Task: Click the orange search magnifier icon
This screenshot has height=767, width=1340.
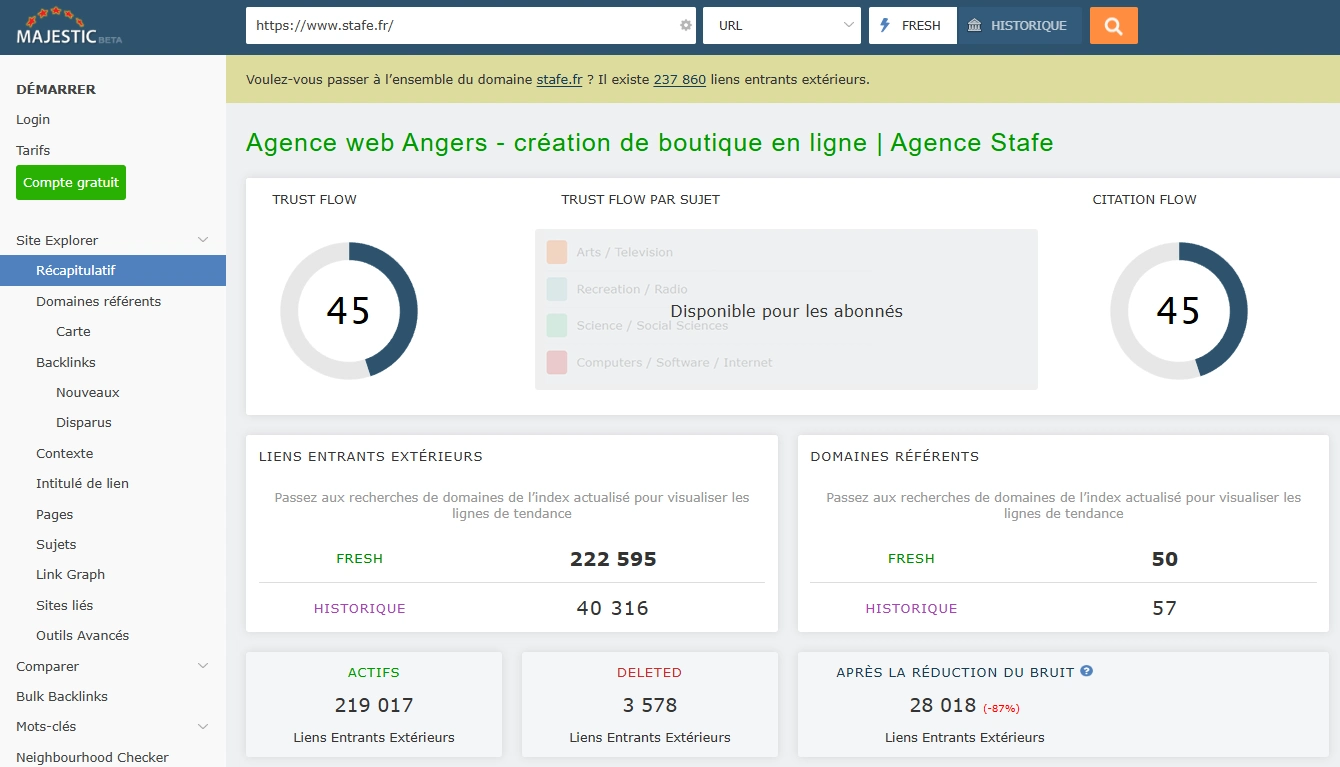Action: pyautogui.click(x=1113, y=25)
